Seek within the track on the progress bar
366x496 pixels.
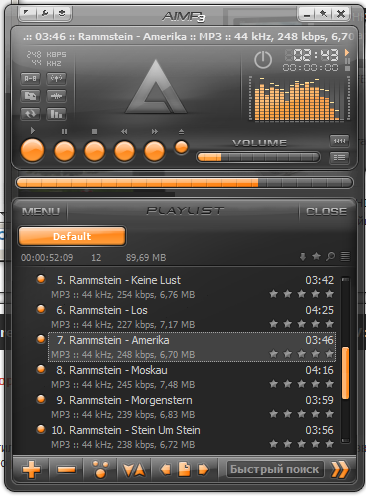tap(184, 183)
